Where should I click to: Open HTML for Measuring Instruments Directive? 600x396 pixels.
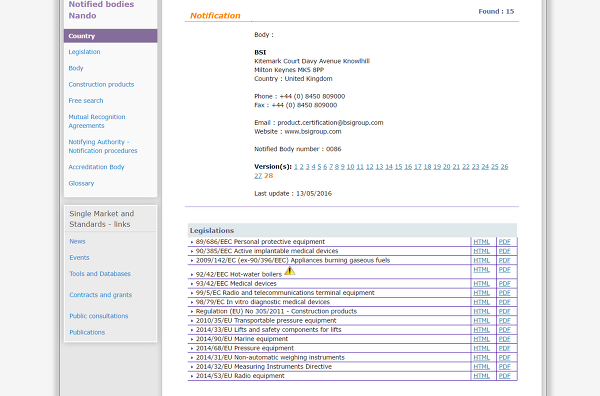coord(481,367)
